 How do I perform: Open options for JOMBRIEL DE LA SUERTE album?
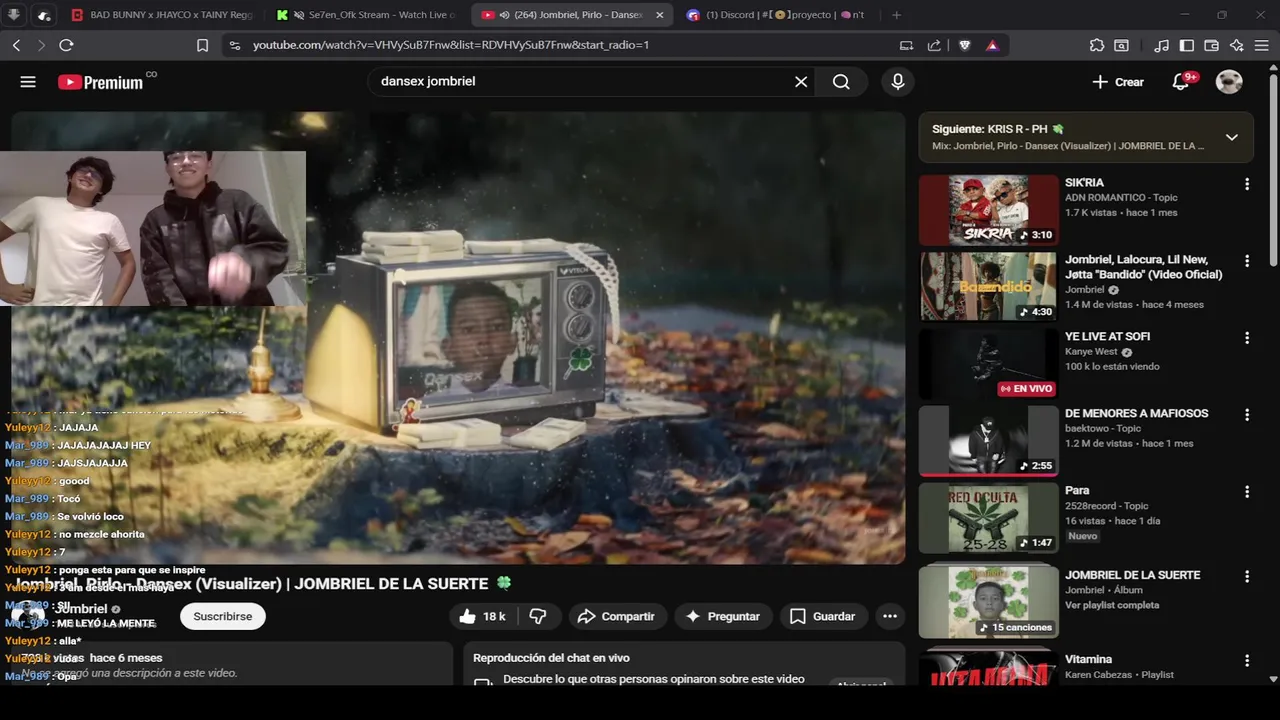click(1247, 577)
